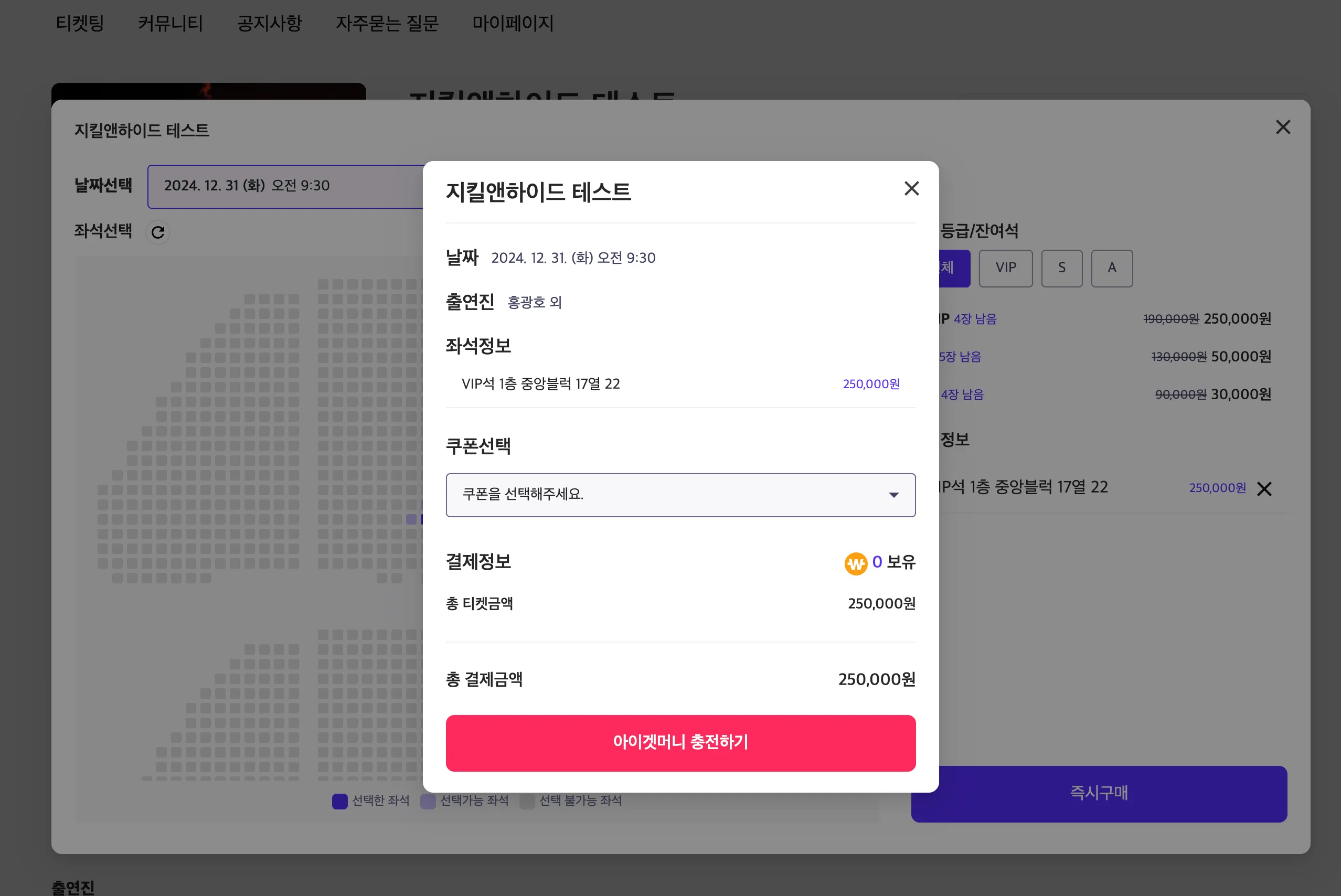1341x896 pixels.
Task: Toggle the VIP seat grade filter
Action: point(1006,268)
